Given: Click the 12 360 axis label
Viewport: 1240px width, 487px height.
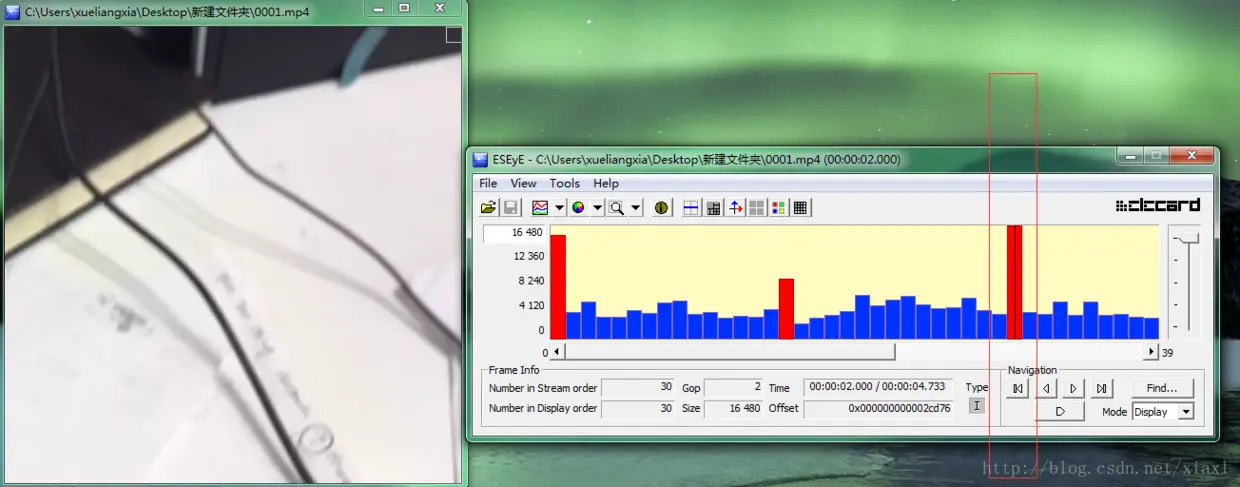Looking at the screenshot, I should coord(527,257).
